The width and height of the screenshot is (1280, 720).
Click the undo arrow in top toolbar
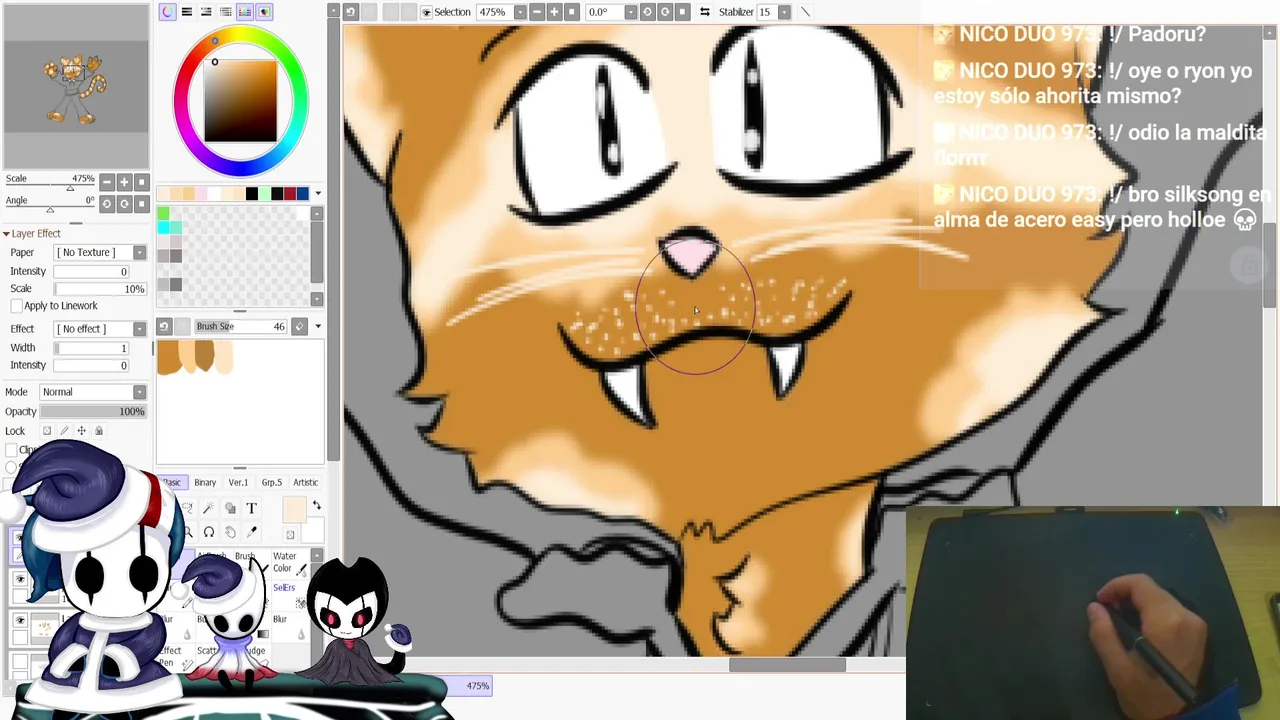coord(351,12)
